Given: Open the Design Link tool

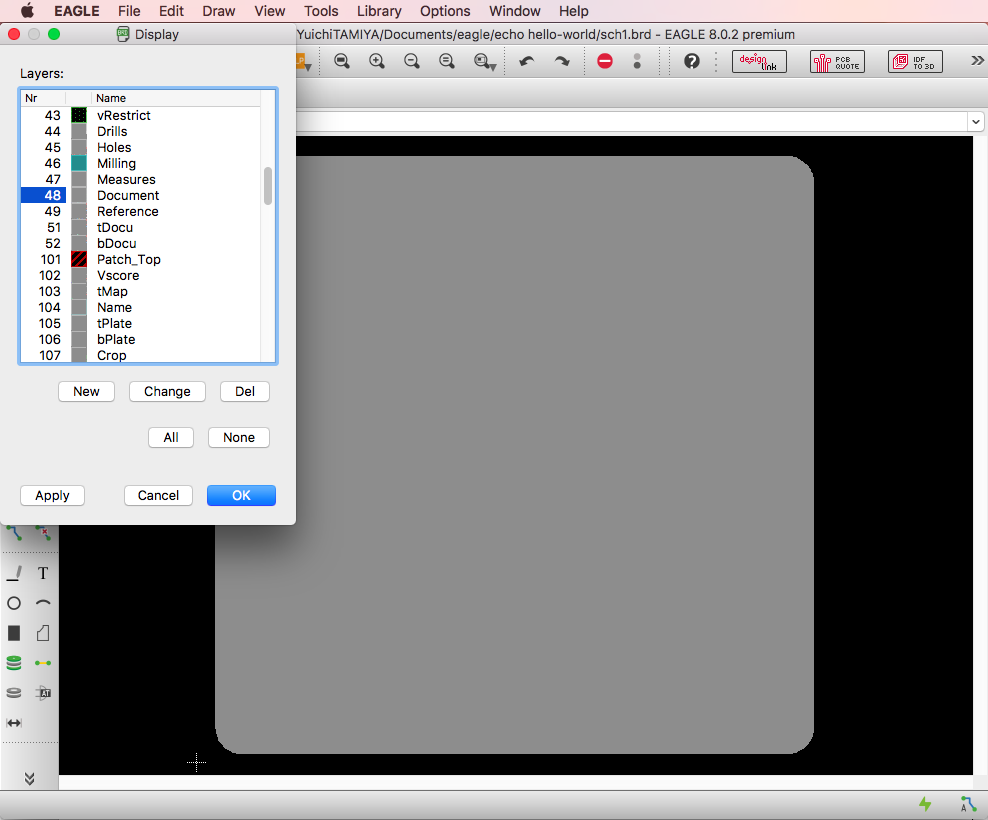Looking at the screenshot, I should point(759,61).
